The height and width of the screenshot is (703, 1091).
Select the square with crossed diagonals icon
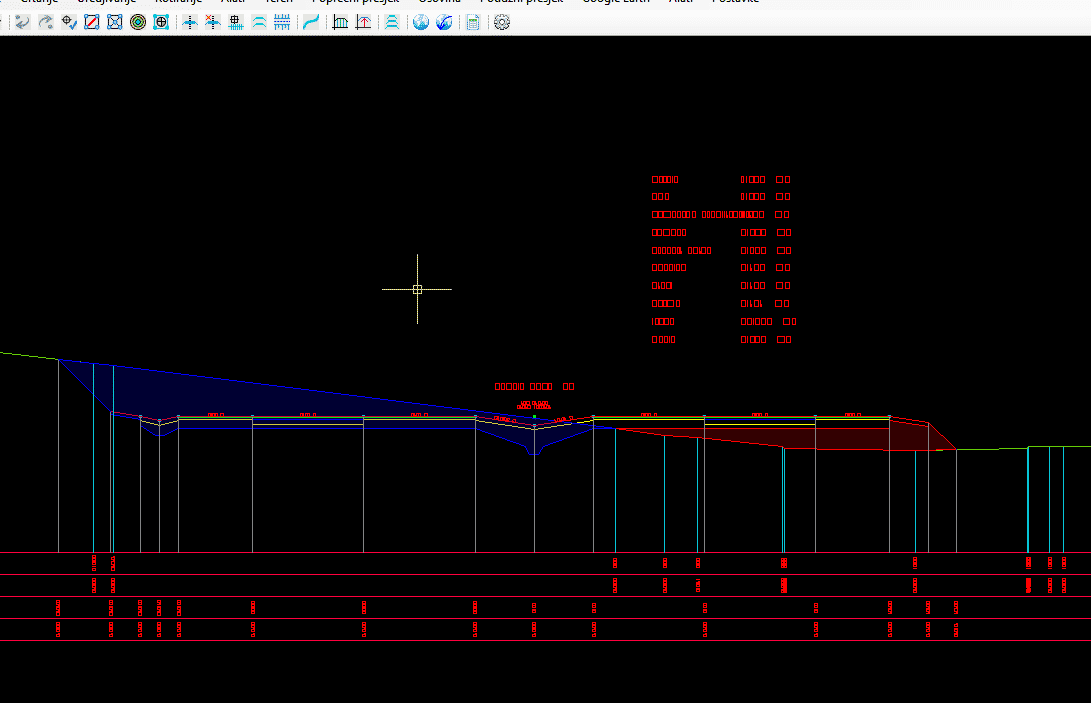pos(115,22)
